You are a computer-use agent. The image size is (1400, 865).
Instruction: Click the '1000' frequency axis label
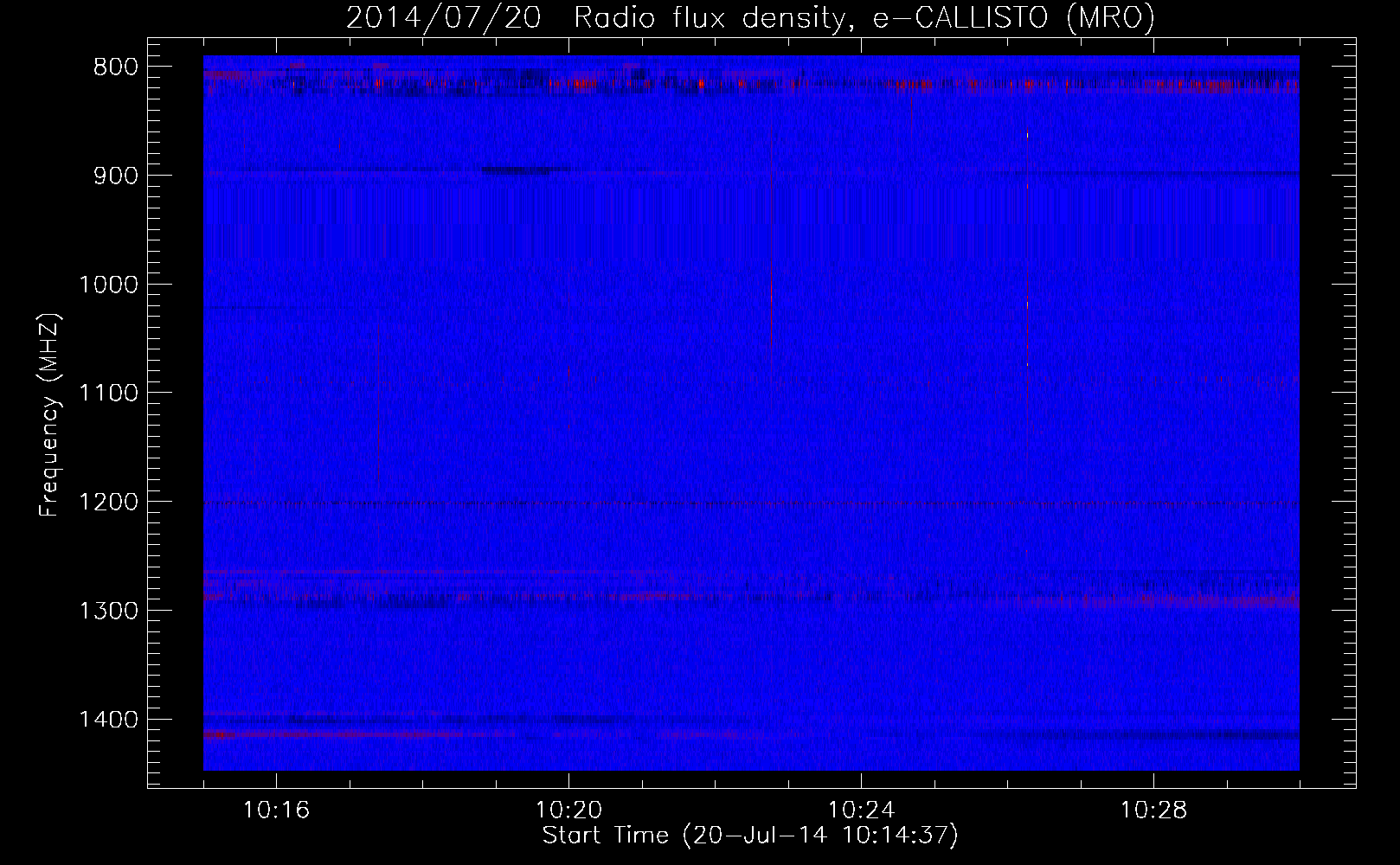click(108, 285)
